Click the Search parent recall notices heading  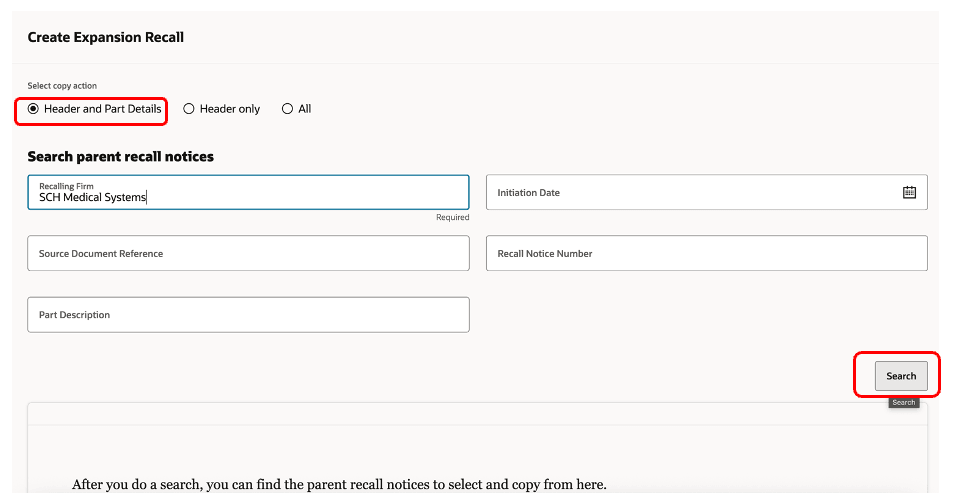(x=120, y=157)
